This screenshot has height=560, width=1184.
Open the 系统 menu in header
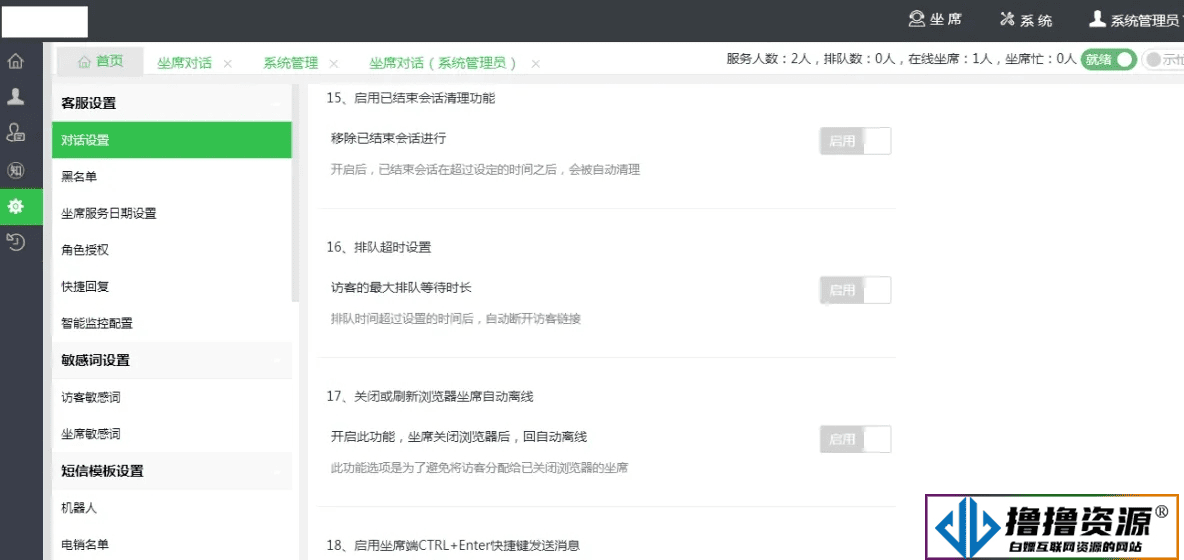1026,20
